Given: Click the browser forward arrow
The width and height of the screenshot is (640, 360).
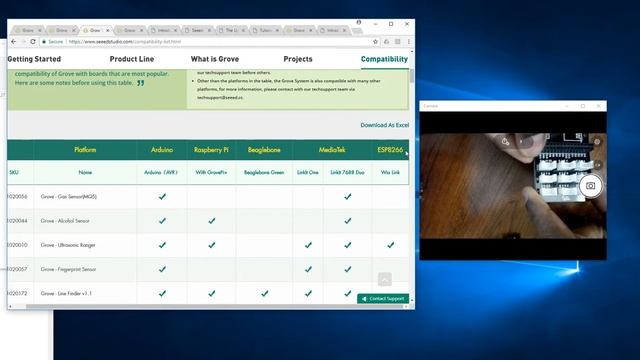Looking at the screenshot, I should click(23, 42).
